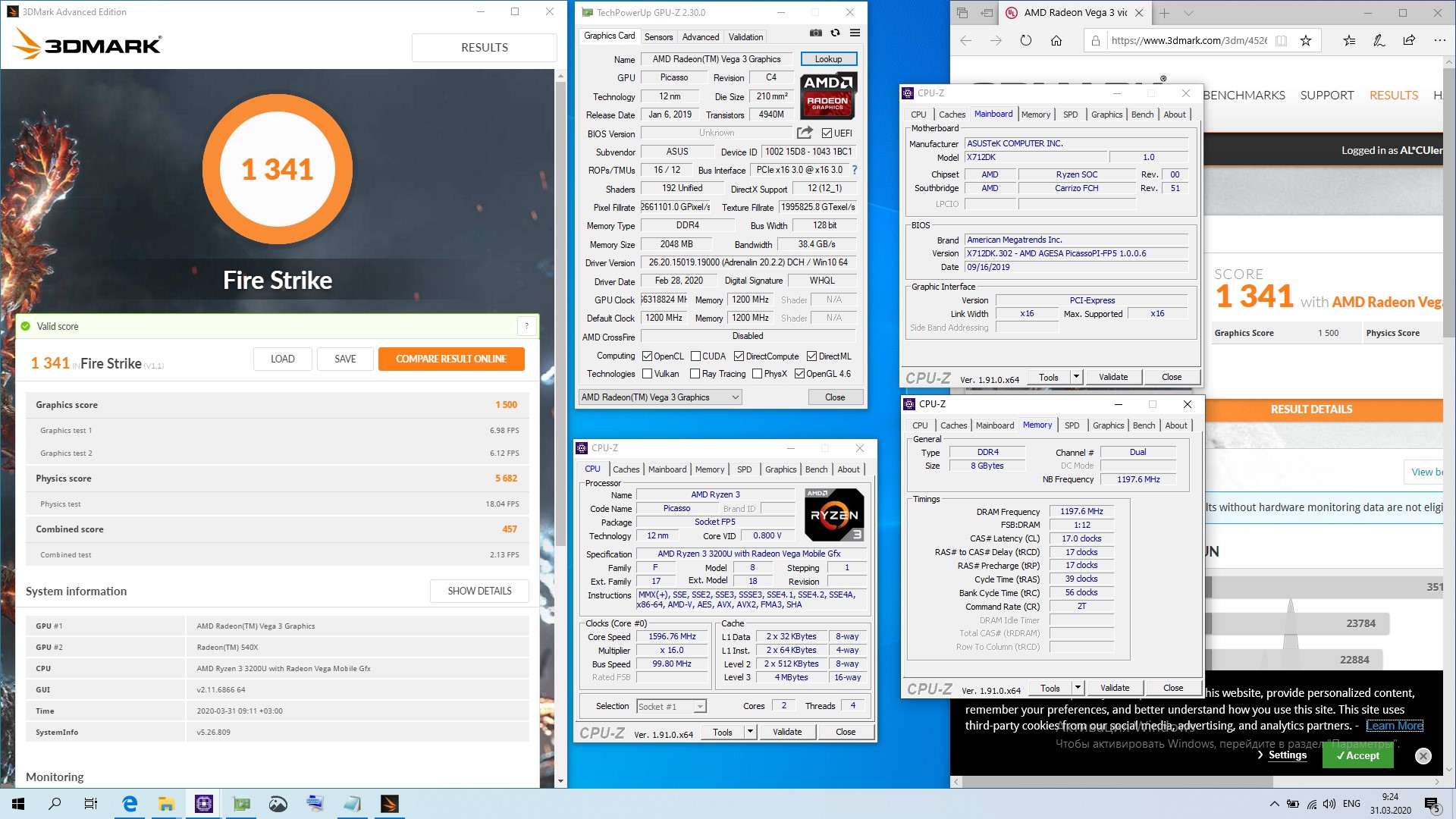Toggle DirectML checkbox
The image size is (1456, 819).
pyautogui.click(x=811, y=356)
